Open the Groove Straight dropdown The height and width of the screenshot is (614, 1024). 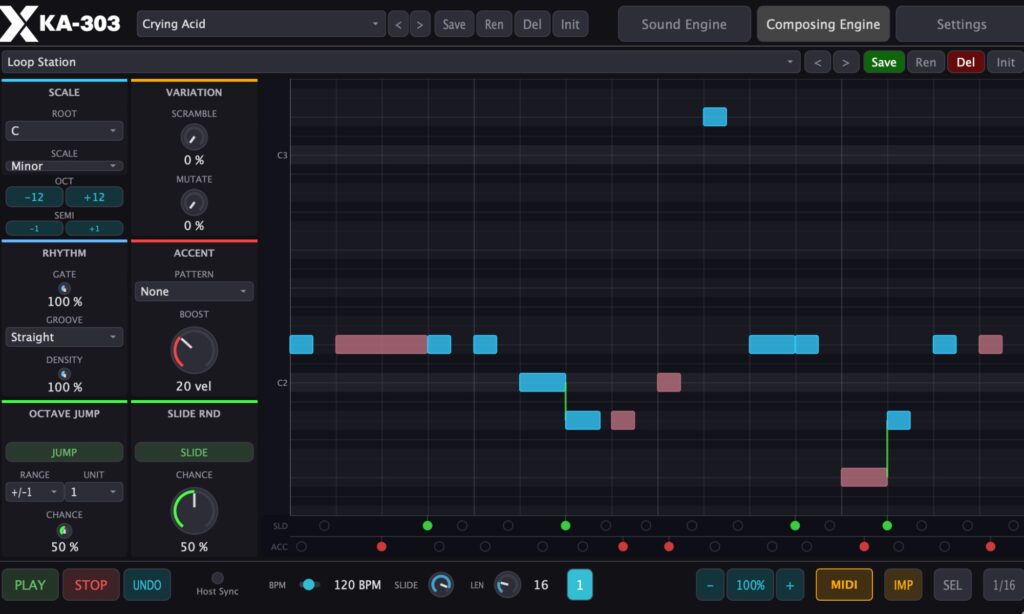pyautogui.click(x=64, y=337)
